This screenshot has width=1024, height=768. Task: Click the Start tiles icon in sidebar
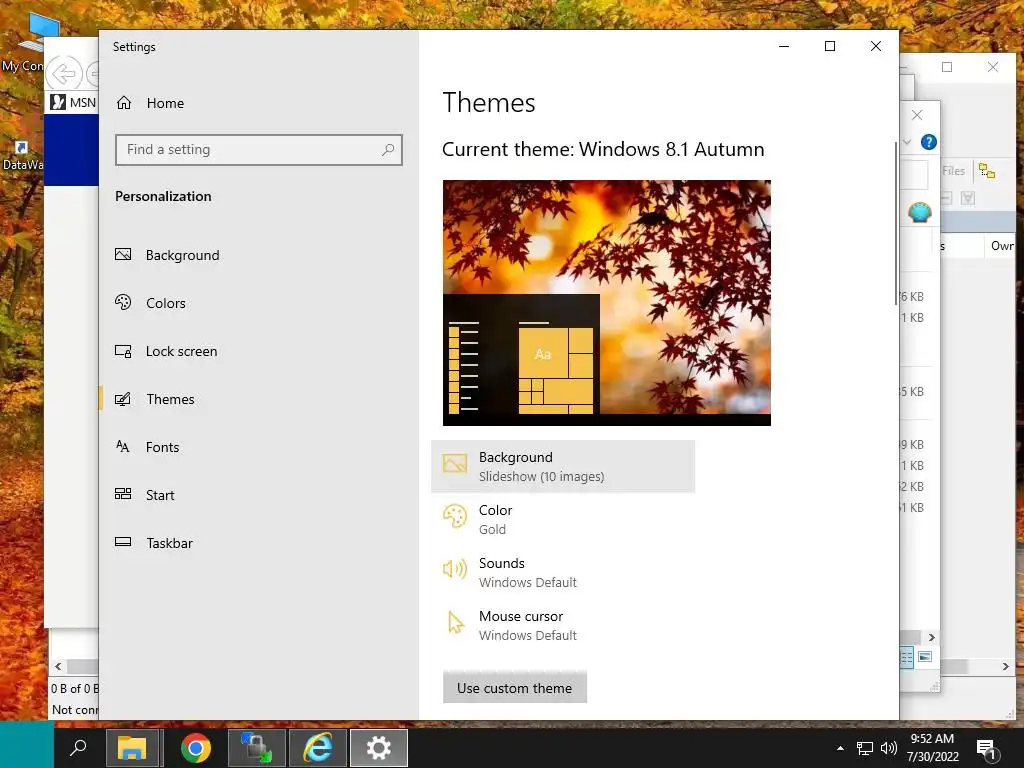(x=123, y=494)
